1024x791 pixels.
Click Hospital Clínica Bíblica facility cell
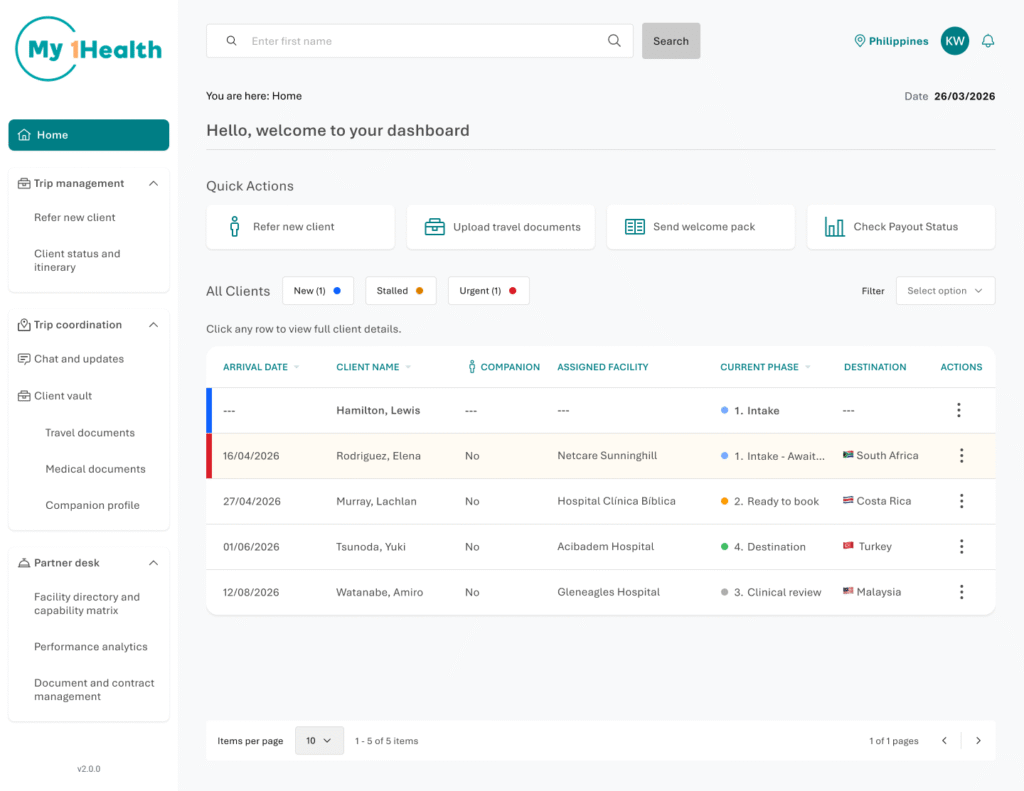(x=616, y=501)
